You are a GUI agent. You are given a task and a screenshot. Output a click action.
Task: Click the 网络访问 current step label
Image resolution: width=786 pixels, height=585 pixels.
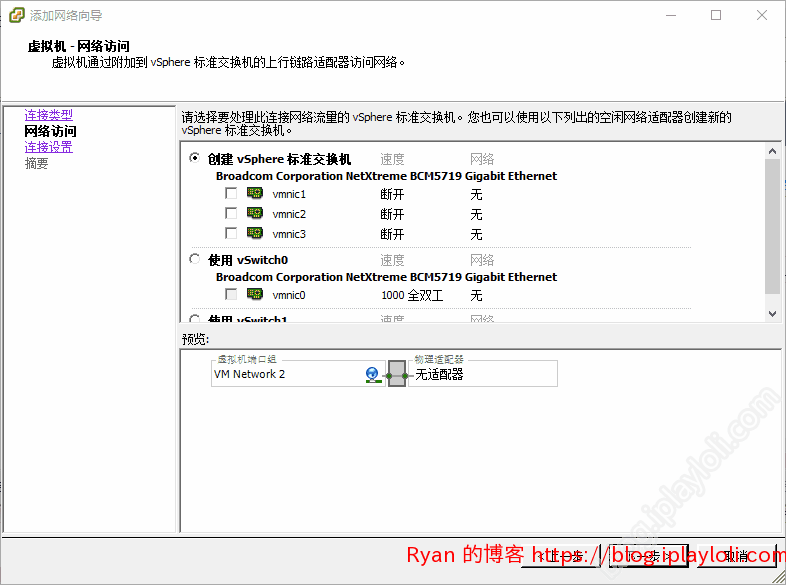pyautogui.click(x=51, y=131)
